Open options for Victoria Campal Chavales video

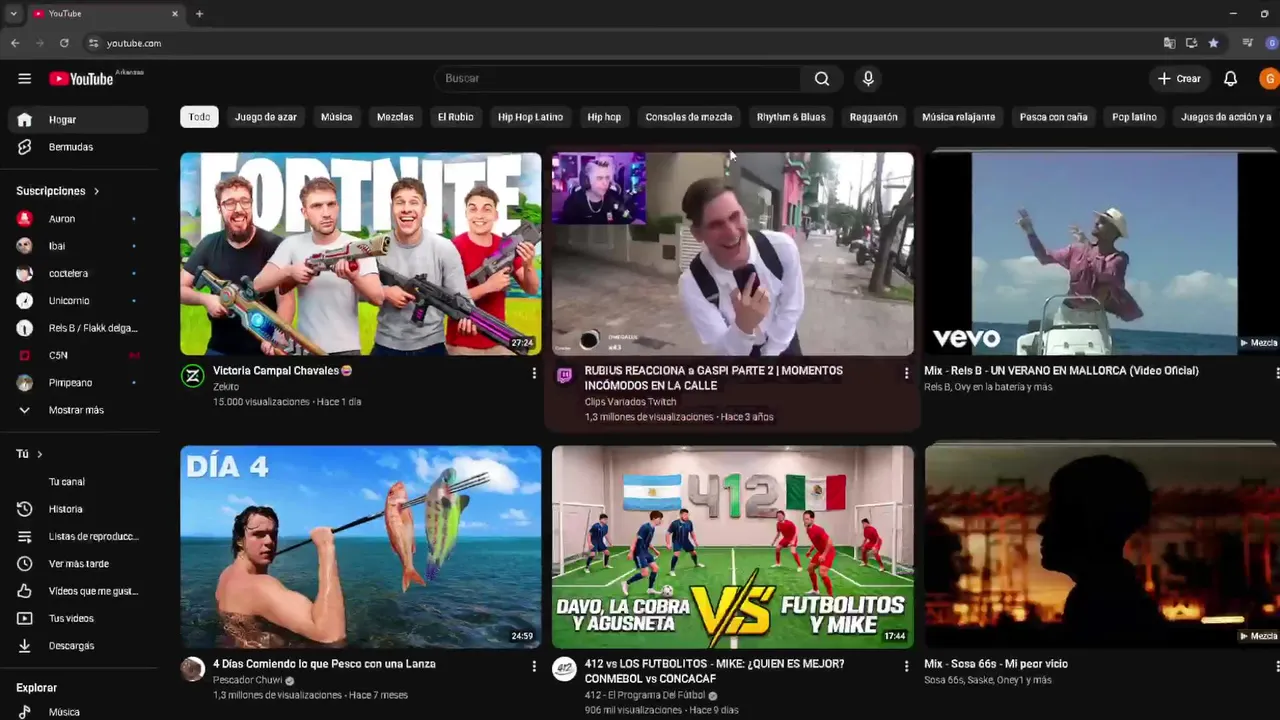click(534, 373)
